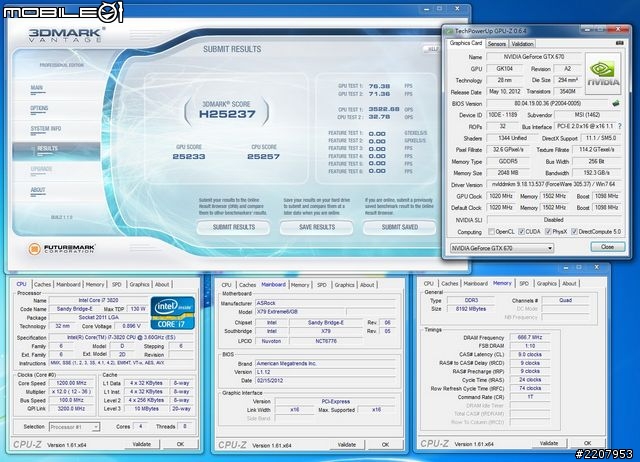This screenshot has height=462, width=640.
Task: Select Results in the 3DMark Vantage sidebar
Action: point(56,150)
